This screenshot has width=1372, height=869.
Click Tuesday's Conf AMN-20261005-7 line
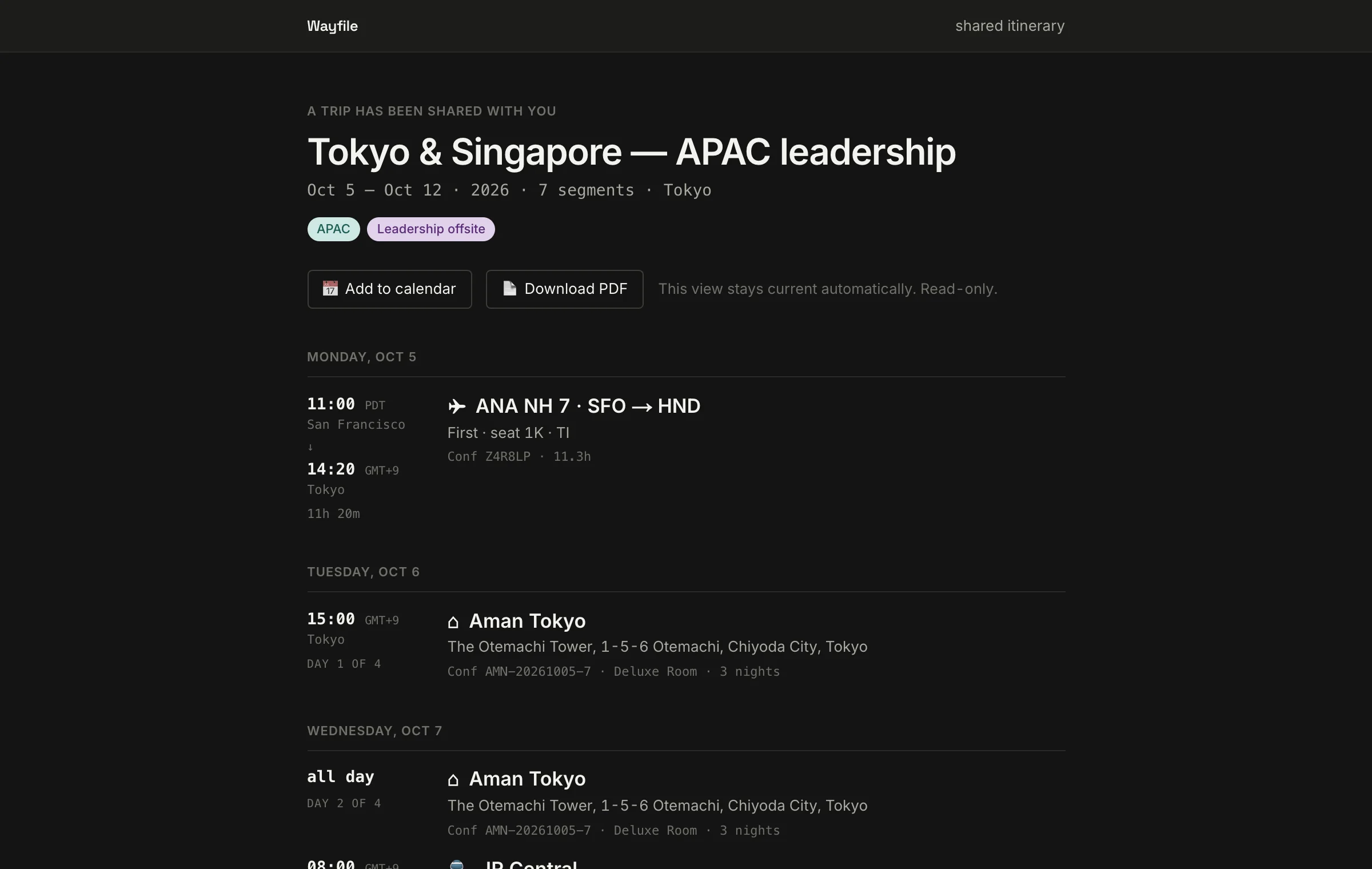[x=613, y=672]
